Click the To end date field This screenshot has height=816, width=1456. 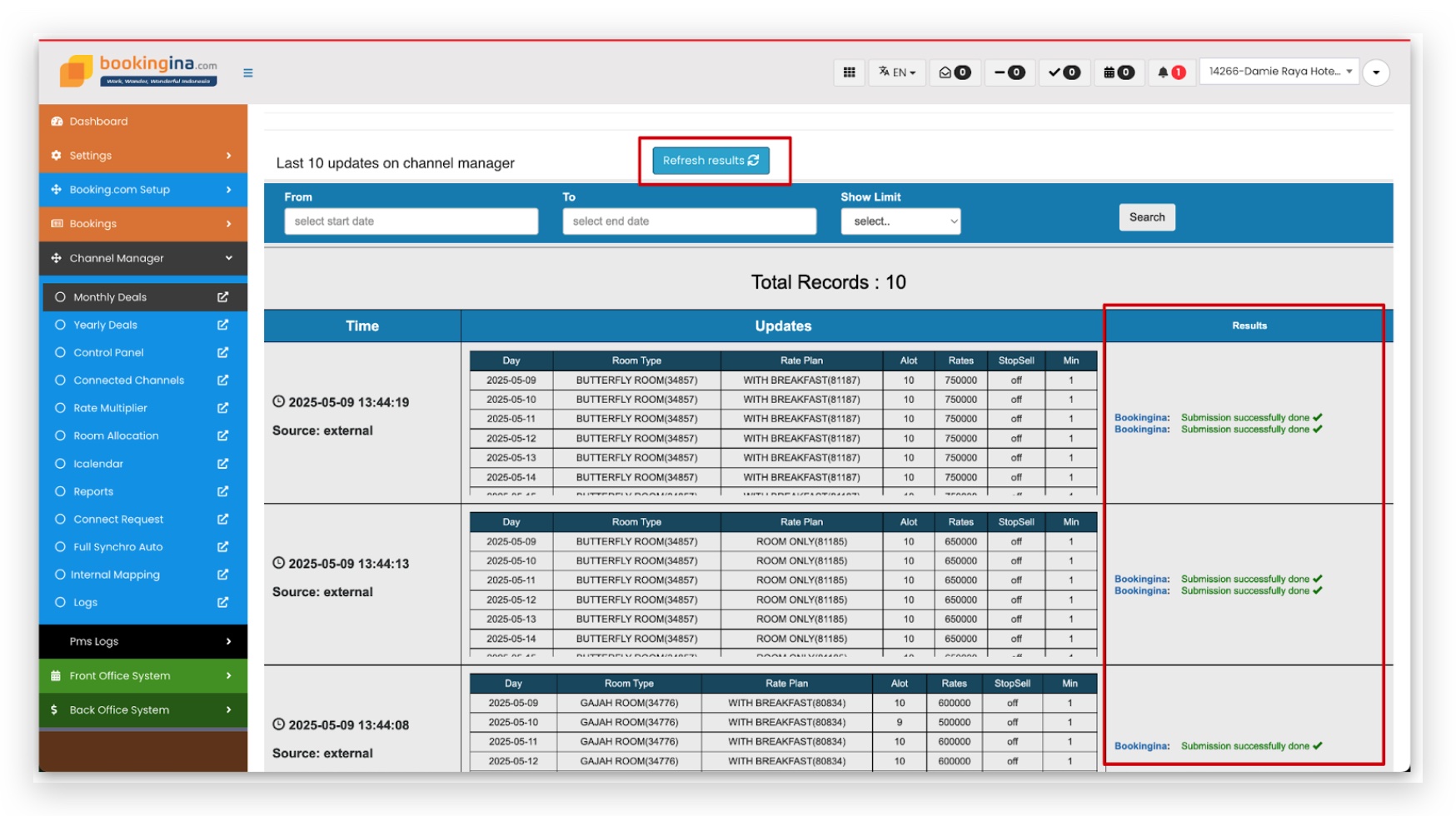point(689,221)
